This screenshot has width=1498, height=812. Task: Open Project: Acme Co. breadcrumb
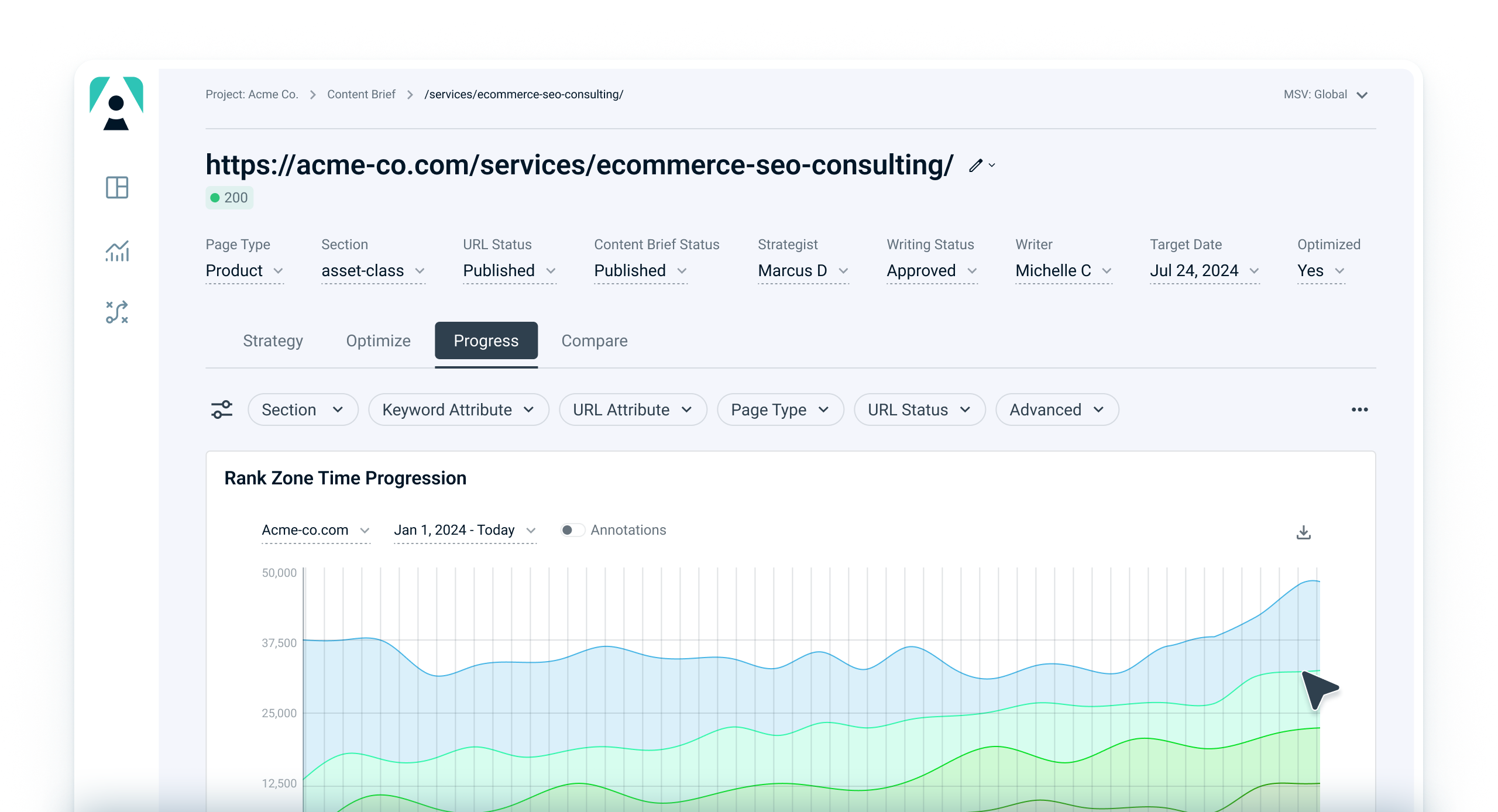(x=252, y=95)
